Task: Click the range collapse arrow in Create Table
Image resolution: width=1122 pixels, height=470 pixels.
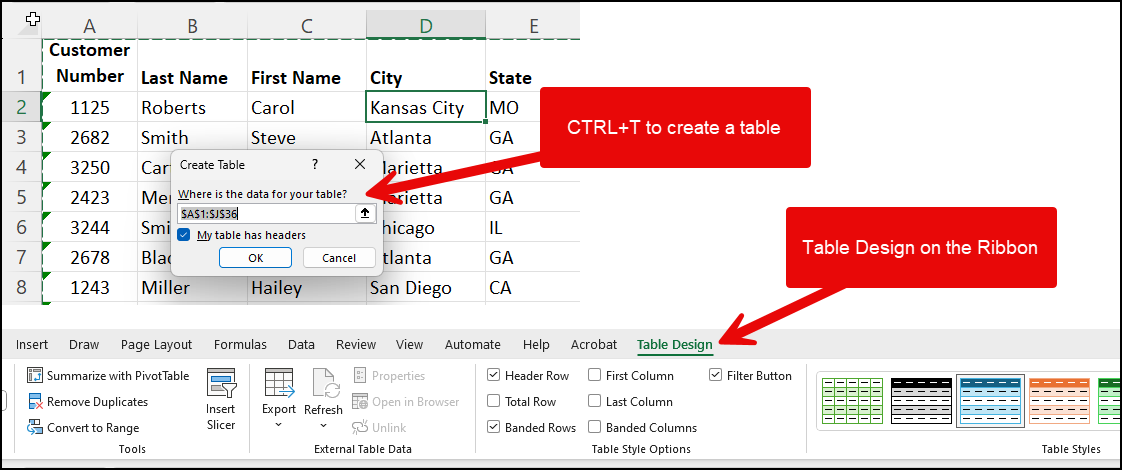Action: (365, 213)
